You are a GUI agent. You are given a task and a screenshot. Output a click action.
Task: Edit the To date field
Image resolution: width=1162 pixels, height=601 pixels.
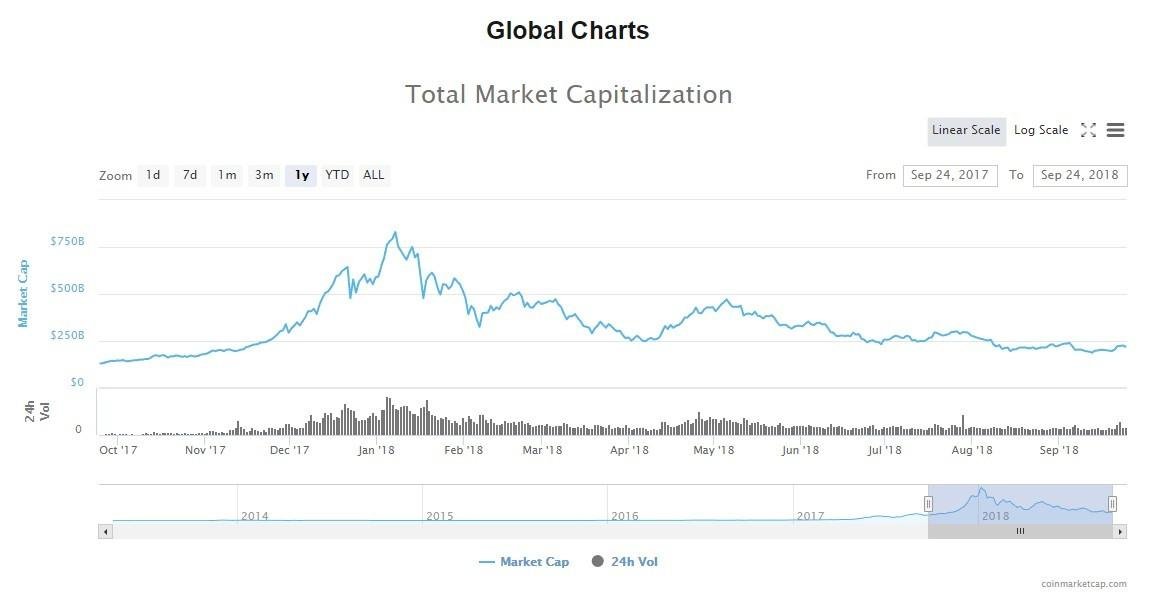1080,175
